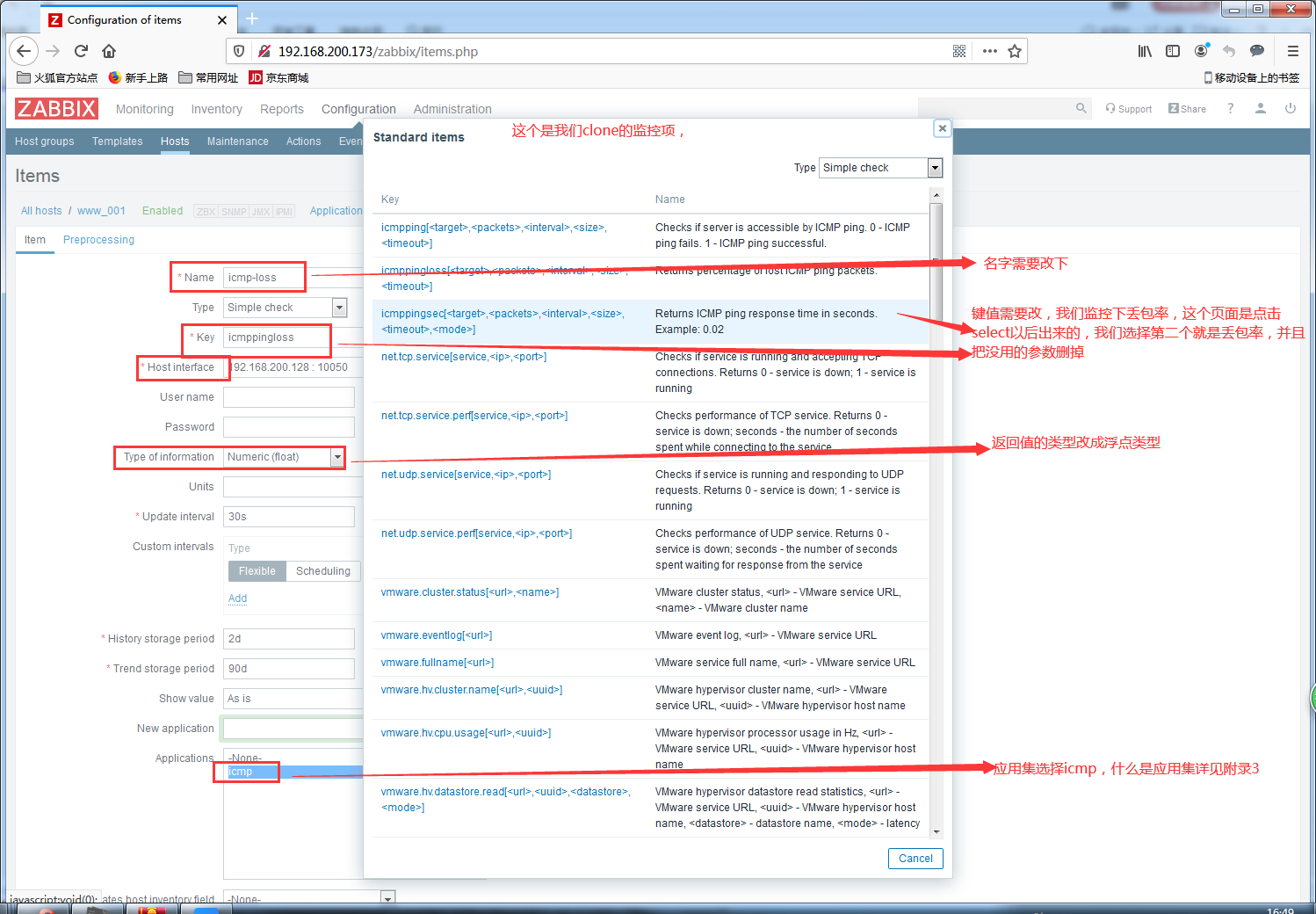Click the ZABBIX logo

click(56, 108)
